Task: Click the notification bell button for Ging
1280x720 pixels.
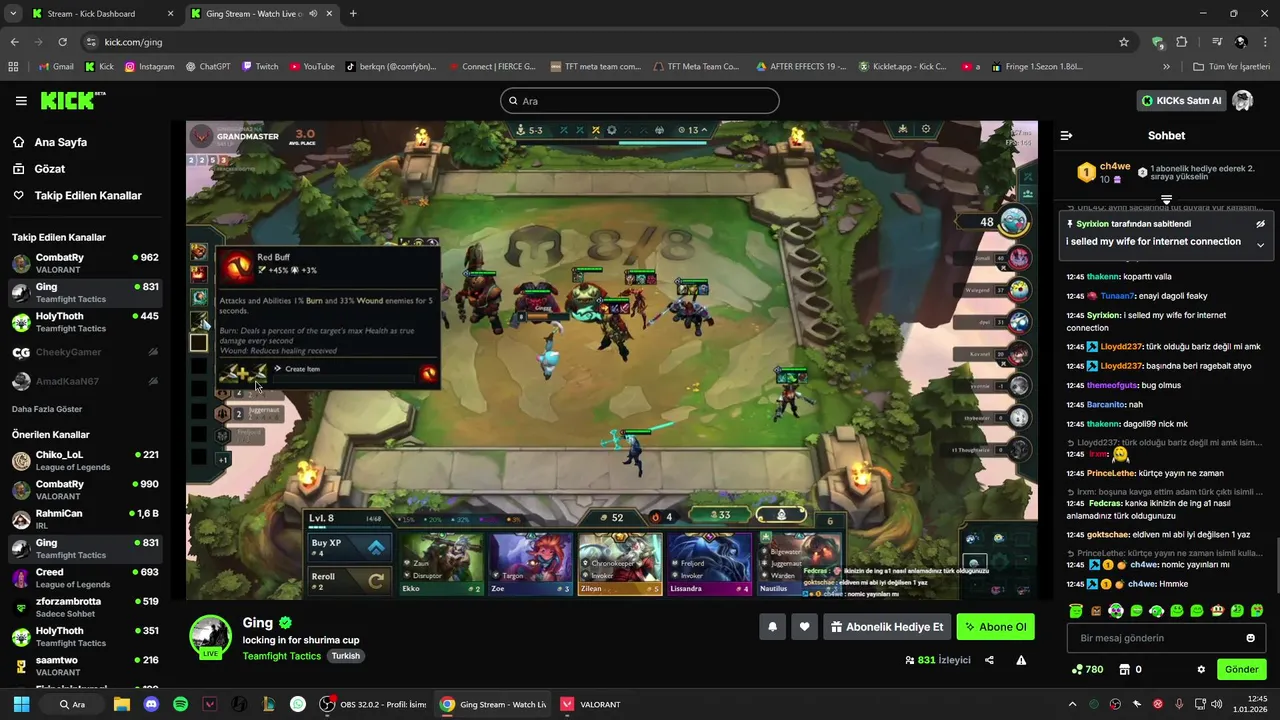Action: (x=772, y=627)
